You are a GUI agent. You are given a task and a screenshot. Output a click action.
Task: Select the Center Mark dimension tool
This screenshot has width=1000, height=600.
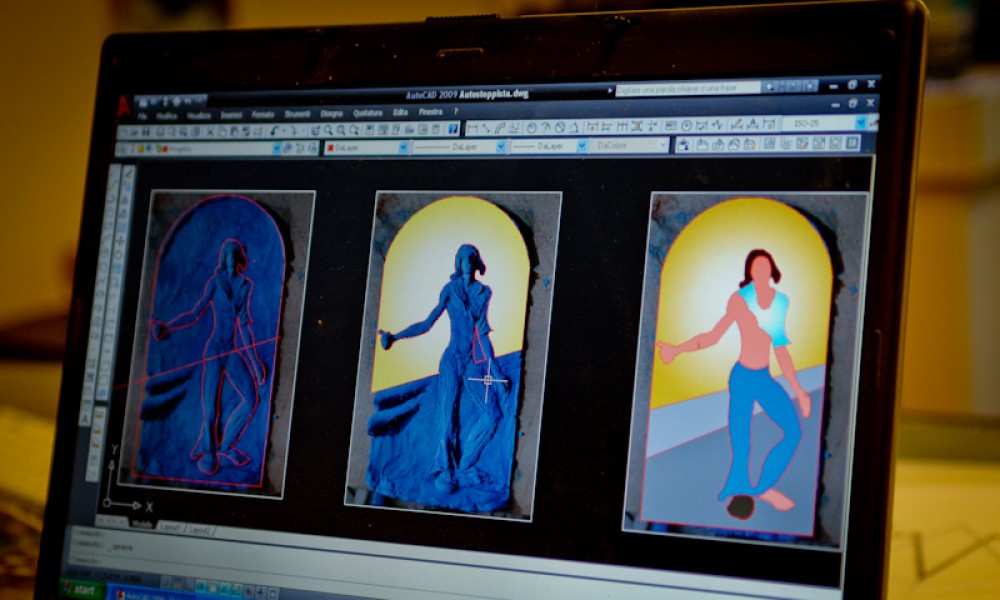[x=686, y=126]
